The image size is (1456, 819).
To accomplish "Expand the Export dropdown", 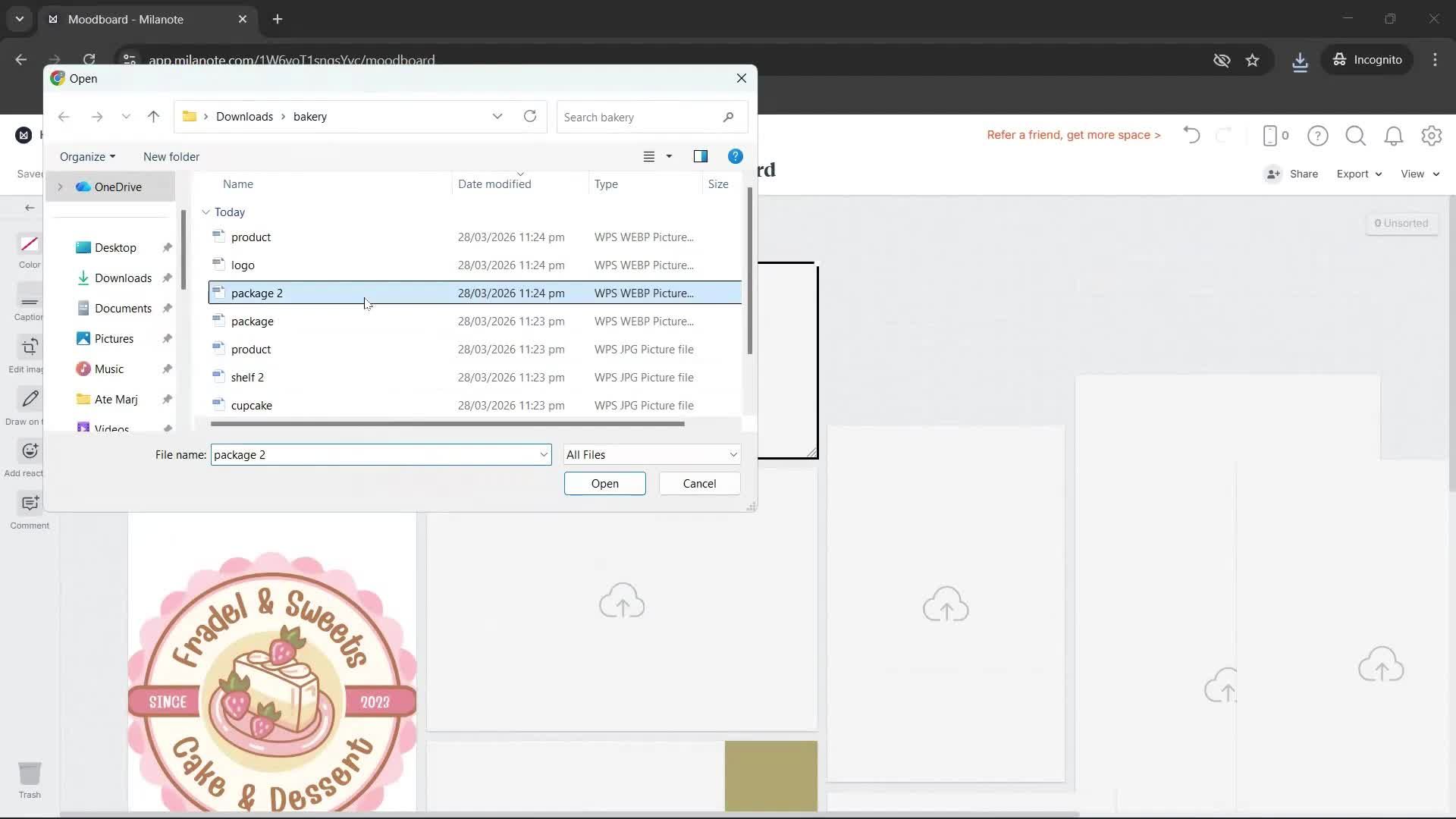I will point(1357,174).
